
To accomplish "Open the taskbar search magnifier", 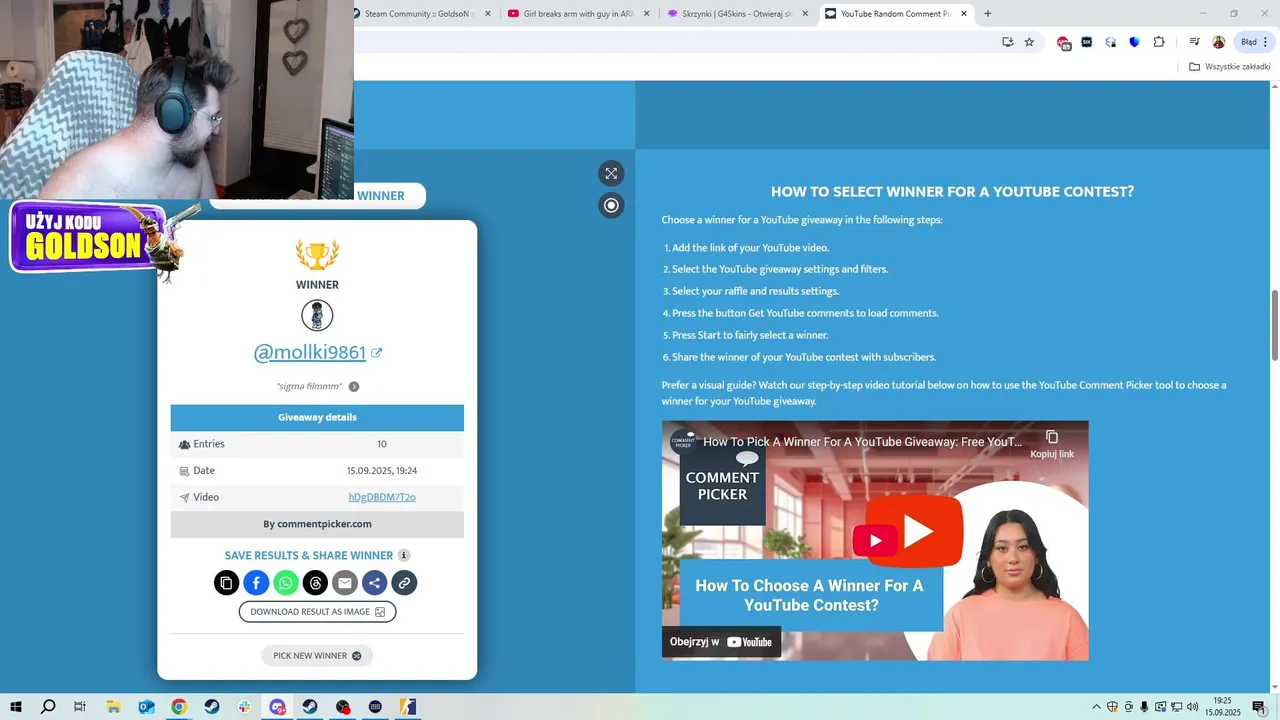I will click(x=48, y=707).
